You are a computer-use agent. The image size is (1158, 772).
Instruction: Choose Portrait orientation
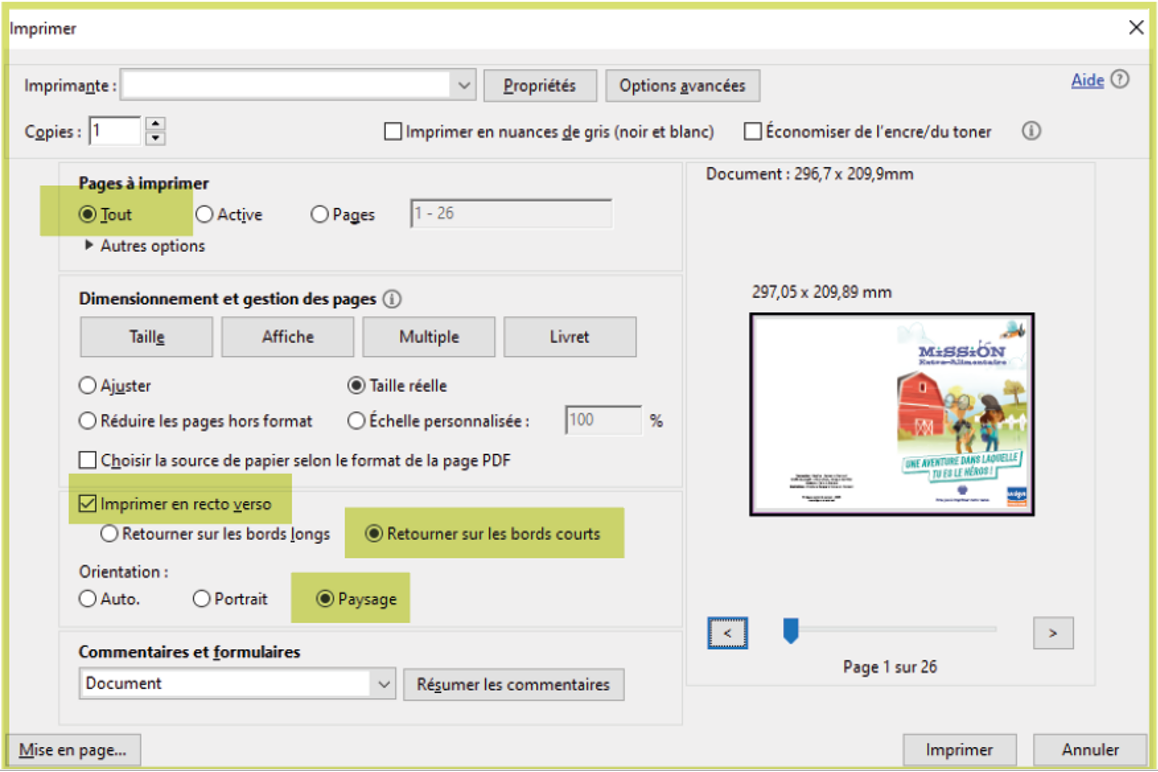pyautogui.click(x=202, y=599)
